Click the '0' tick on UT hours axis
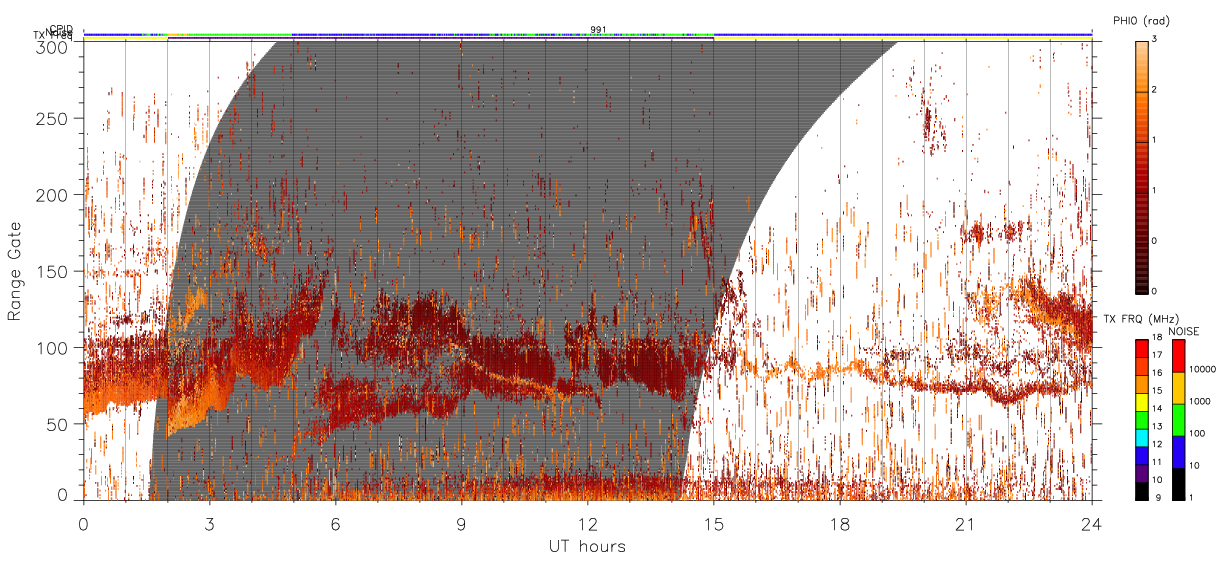This screenshot has width=1228, height=567. point(83,523)
